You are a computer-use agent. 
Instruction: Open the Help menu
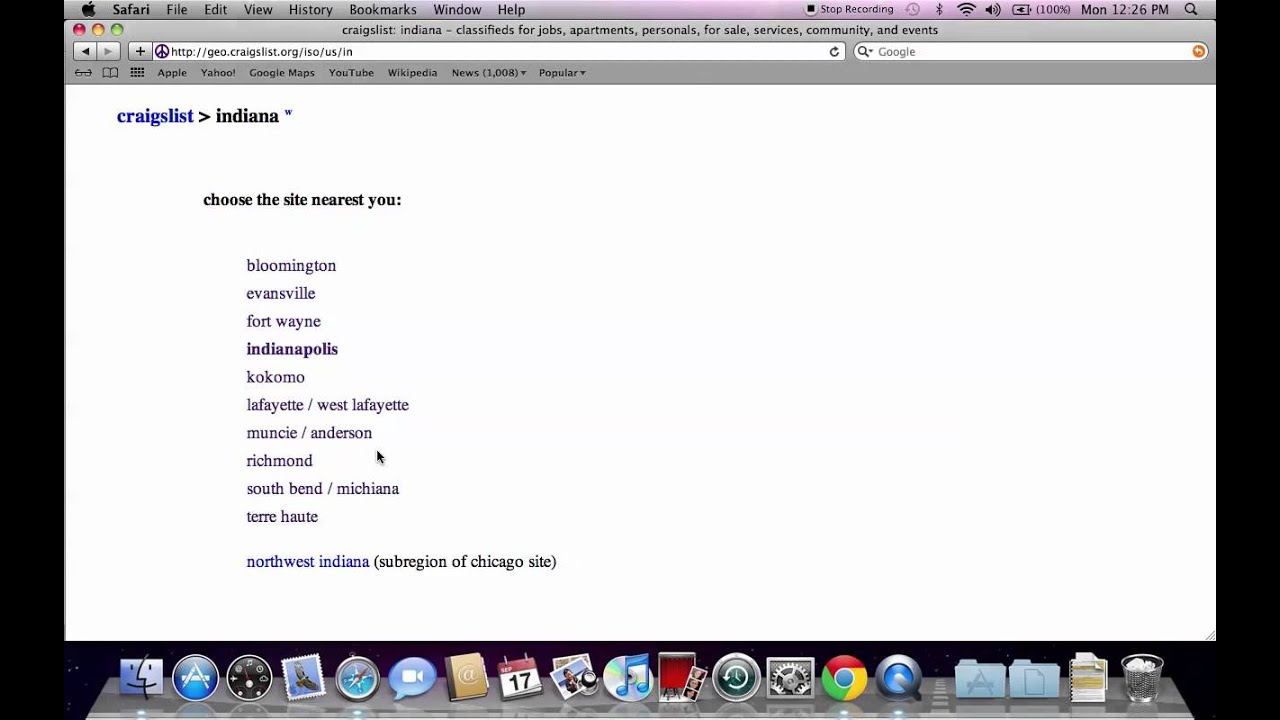click(x=511, y=10)
